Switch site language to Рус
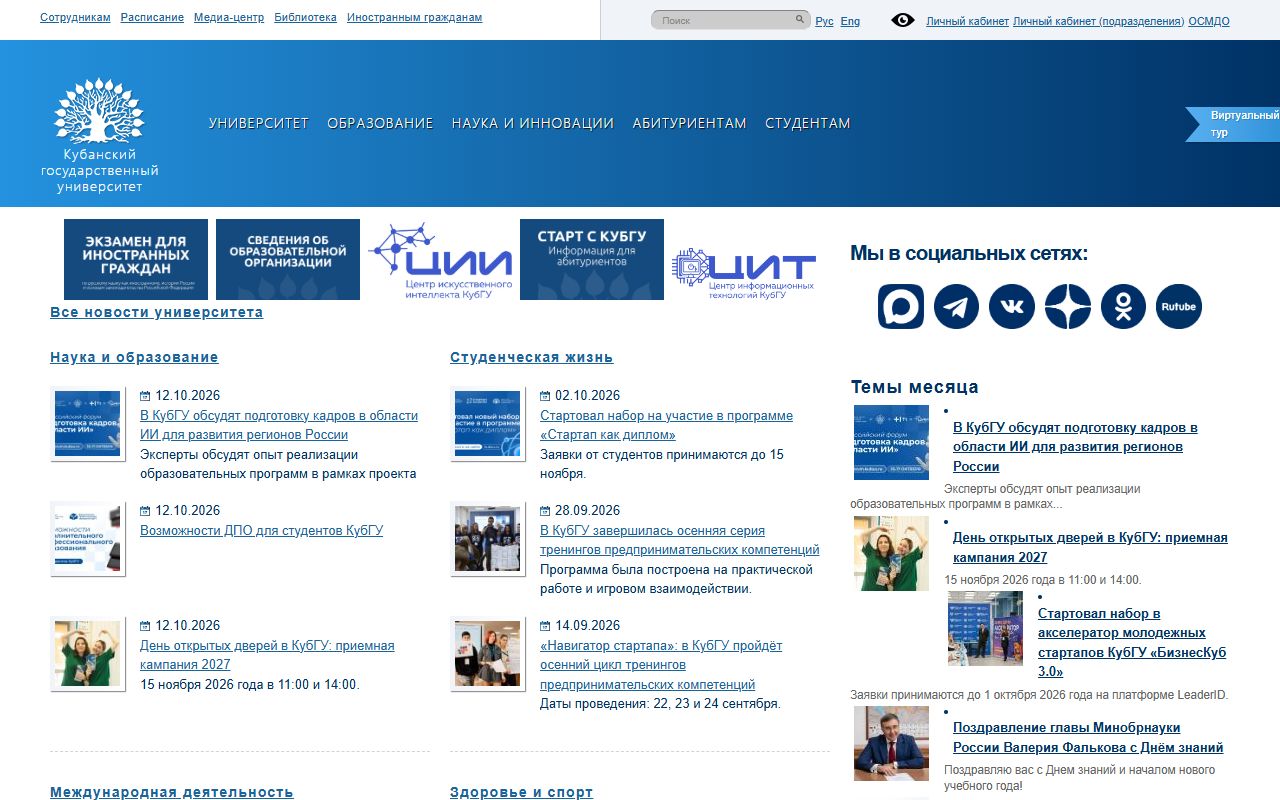This screenshot has height=800, width=1280. [824, 21]
